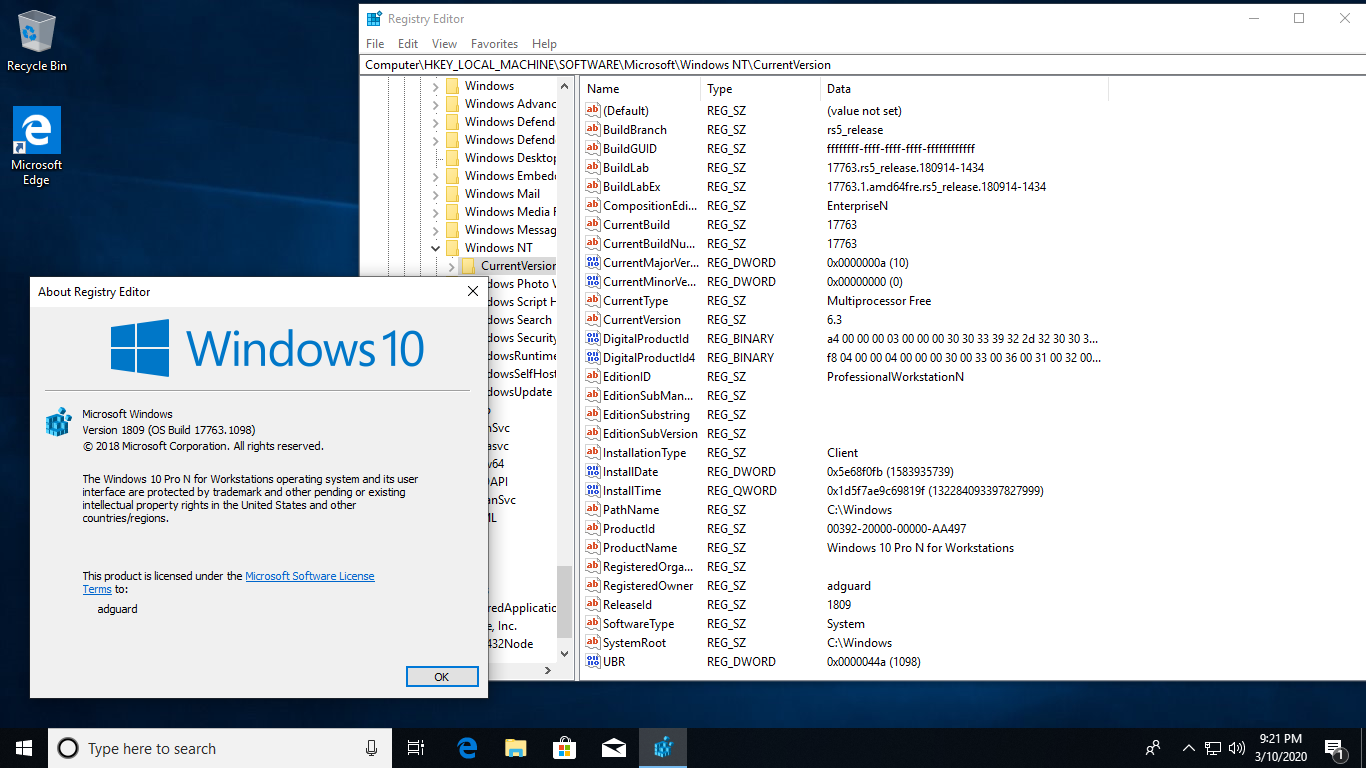Select the CurrentType value name
This screenshot has height=768, width=1366.
click(636, 301)
